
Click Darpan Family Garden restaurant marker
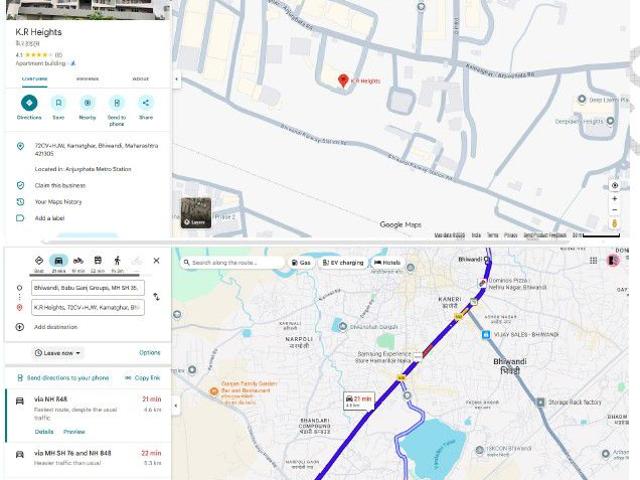(213, 391)
